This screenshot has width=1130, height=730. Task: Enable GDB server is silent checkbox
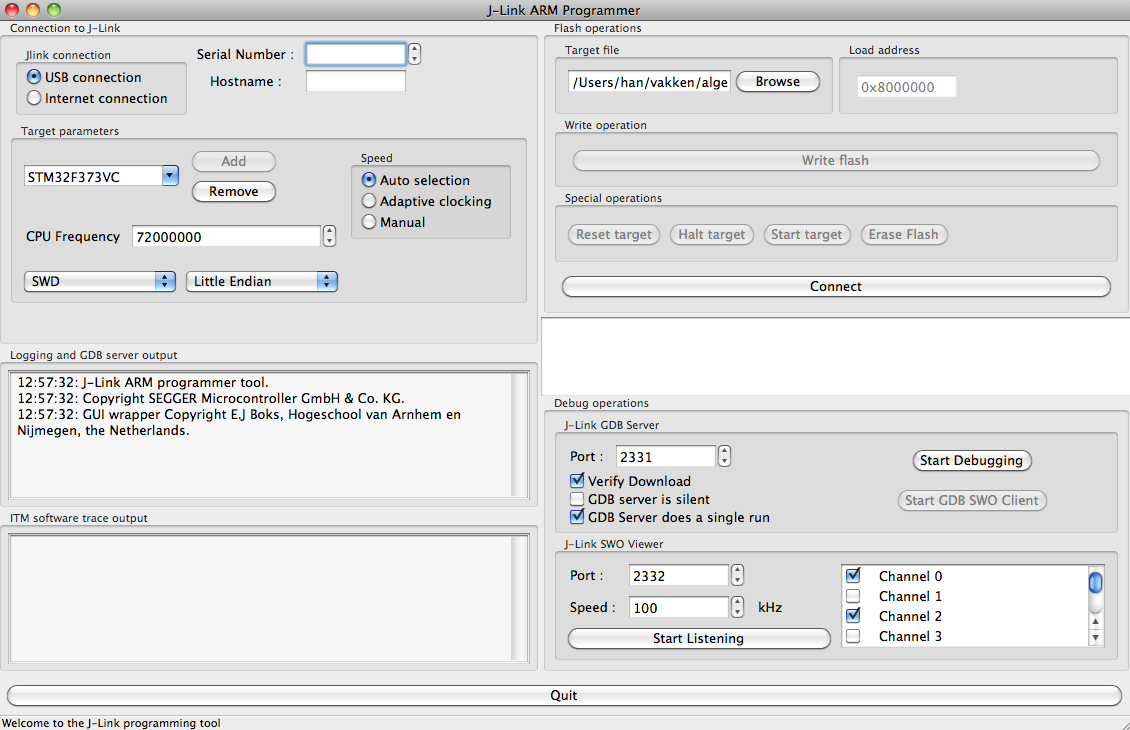(x=577, y=499)
